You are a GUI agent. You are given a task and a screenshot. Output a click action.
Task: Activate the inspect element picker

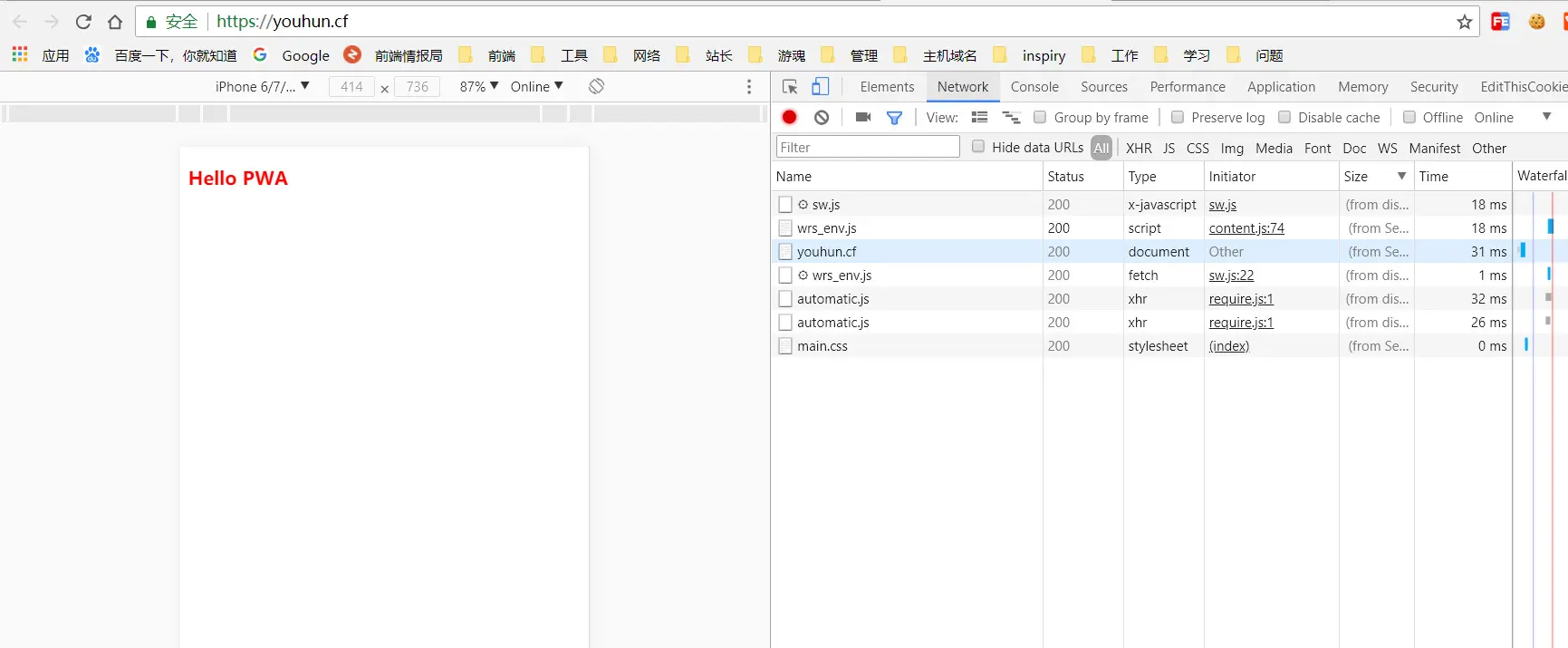790,87
